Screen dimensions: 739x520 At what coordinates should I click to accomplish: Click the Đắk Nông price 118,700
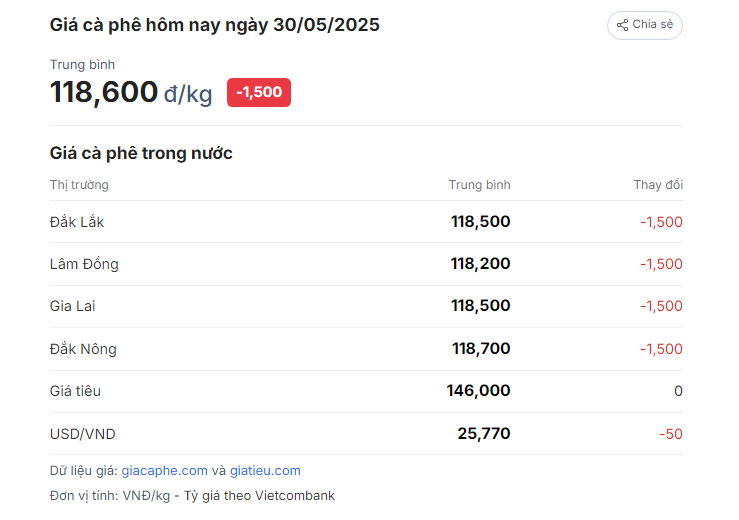point(481,349)
